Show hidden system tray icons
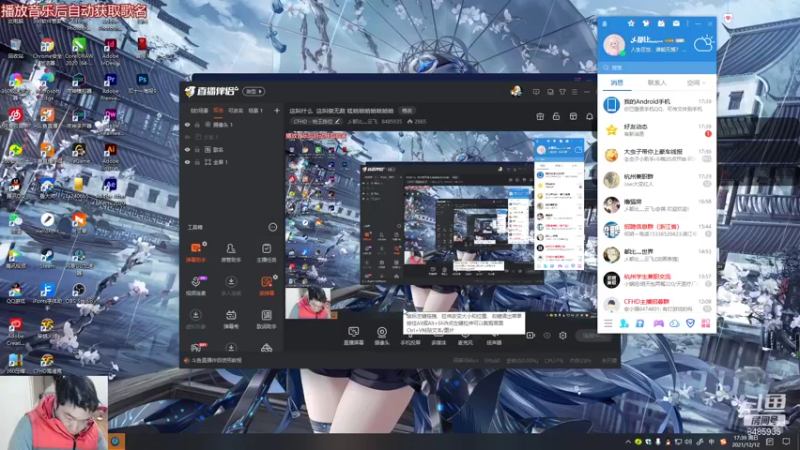 click(x=628, y=442)
